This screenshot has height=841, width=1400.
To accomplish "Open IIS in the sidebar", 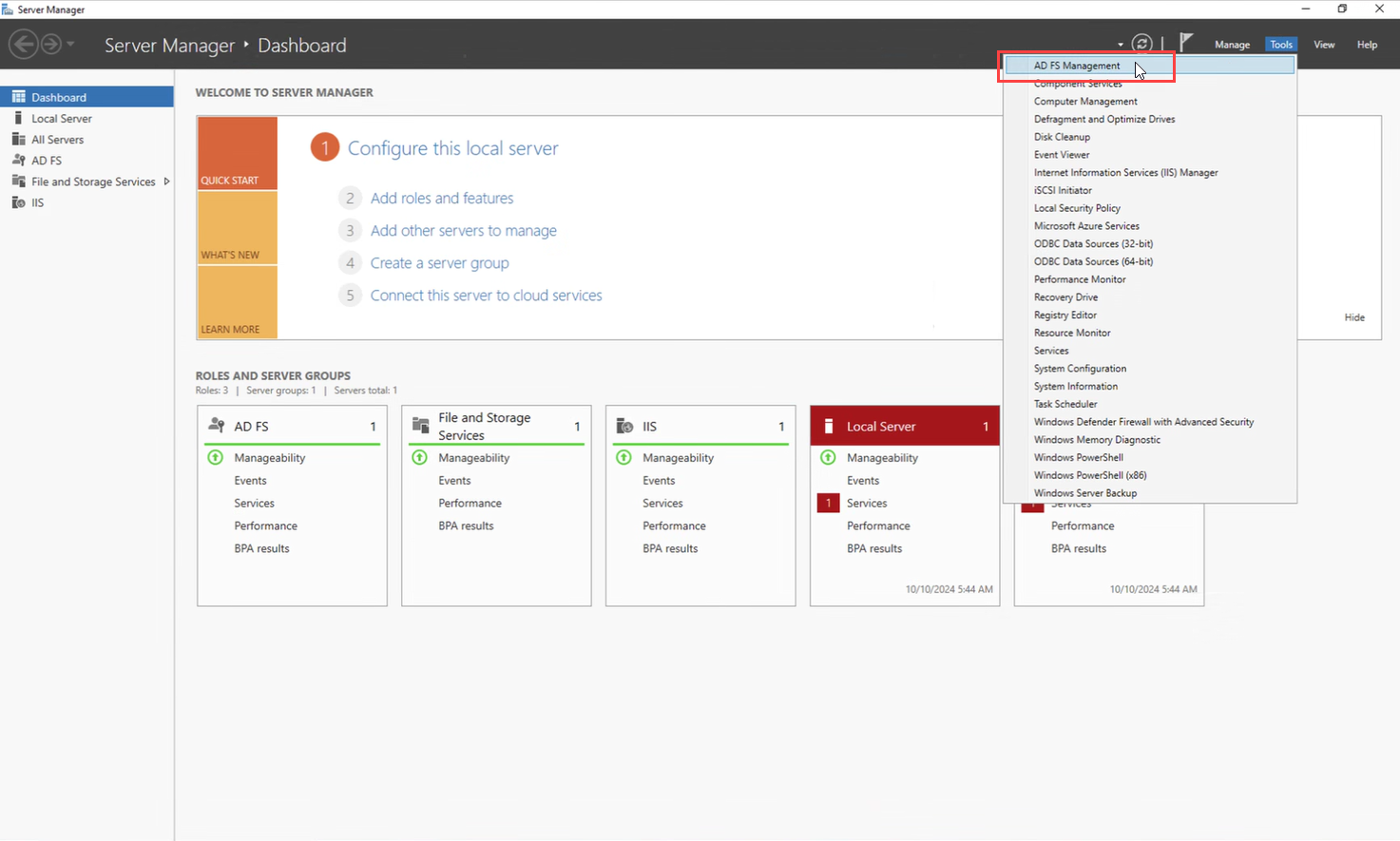I will click(86, 202).
